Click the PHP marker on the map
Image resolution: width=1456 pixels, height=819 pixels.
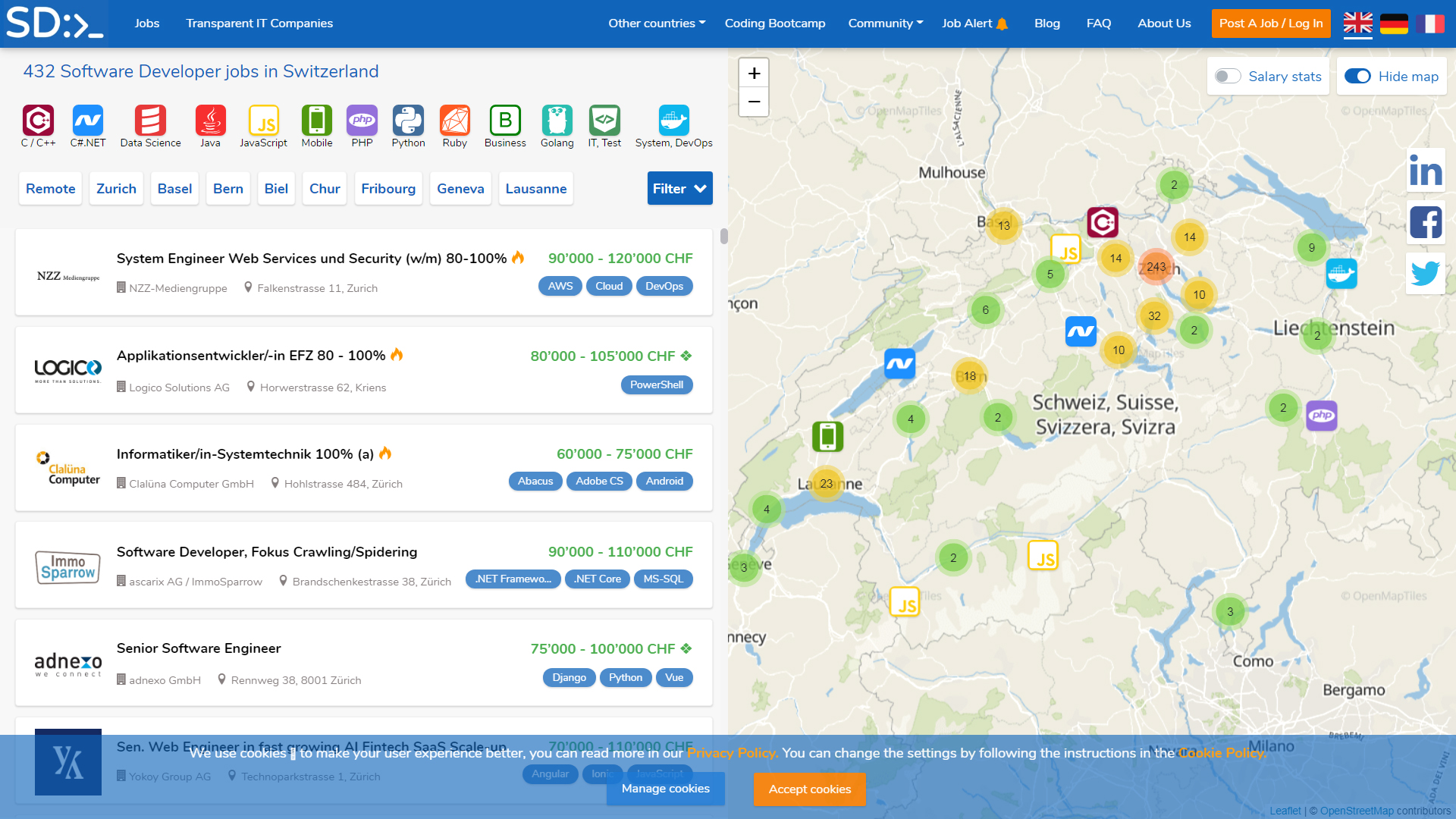[x=1322, y=416]
